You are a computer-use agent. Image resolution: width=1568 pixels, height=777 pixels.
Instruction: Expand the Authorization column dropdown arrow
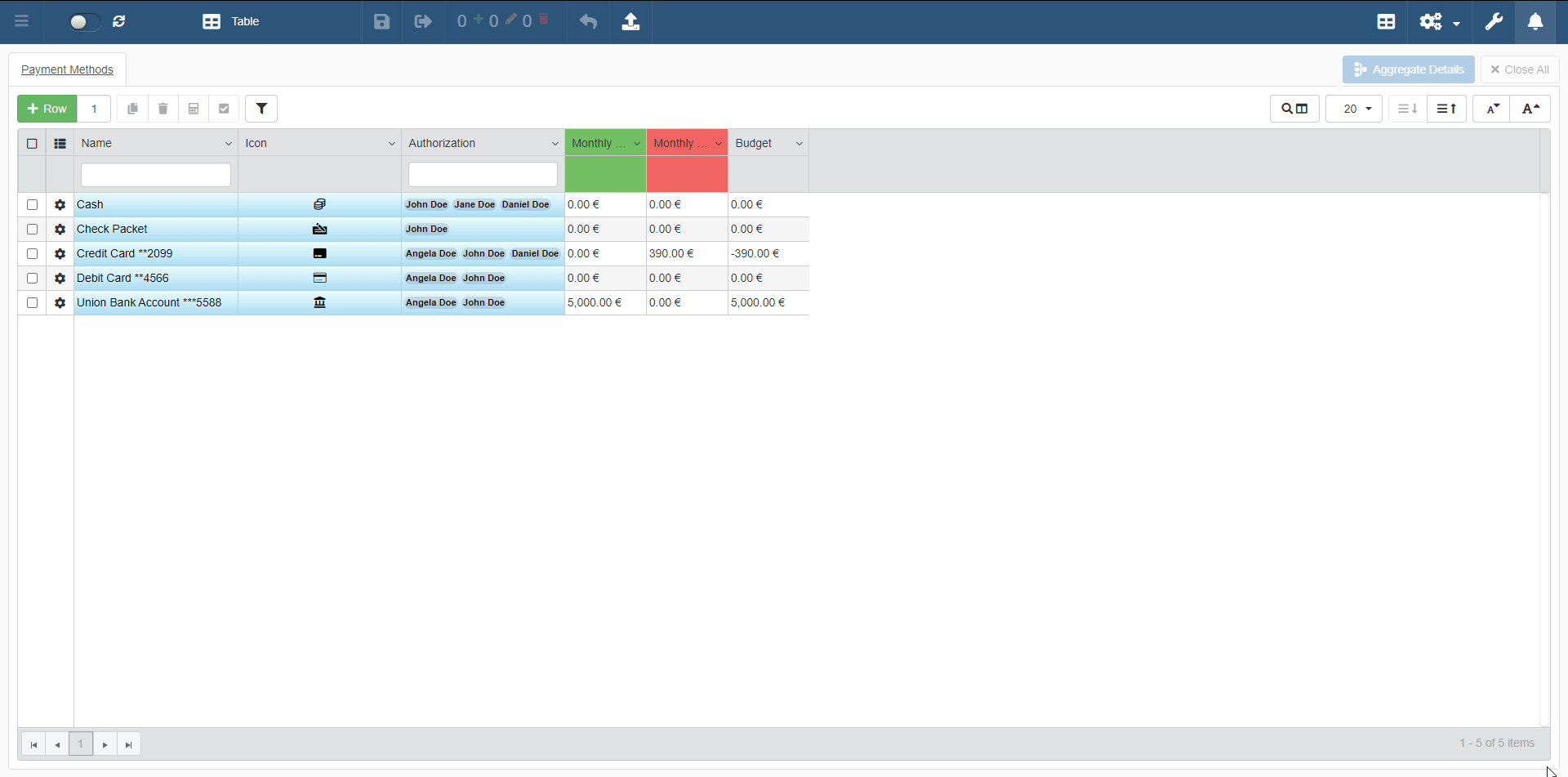point(555,144)
